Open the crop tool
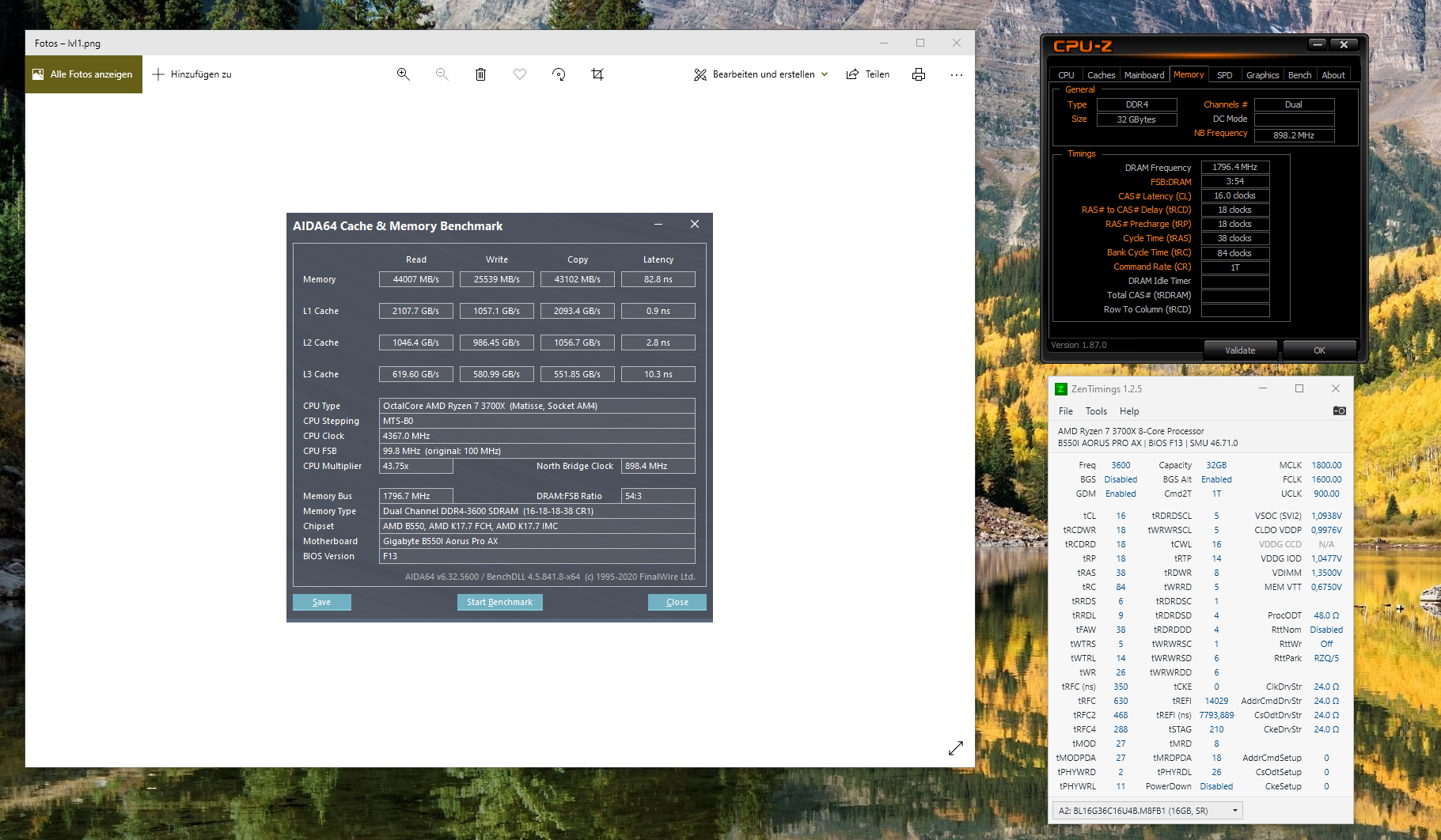Viewport: 1441px width, 840px height. click(x=597, y=74)
